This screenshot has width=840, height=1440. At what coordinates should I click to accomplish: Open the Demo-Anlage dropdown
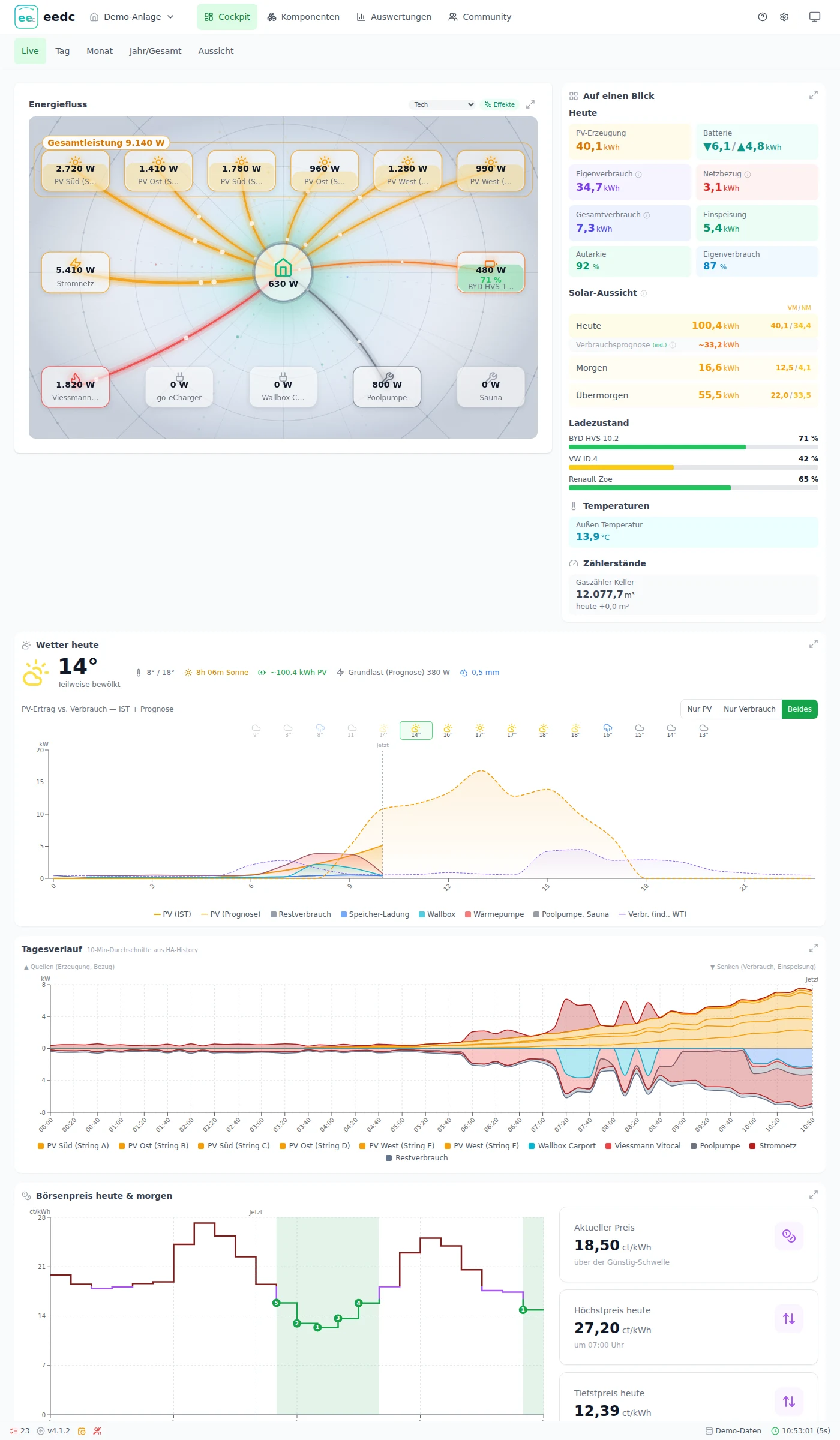131,17
